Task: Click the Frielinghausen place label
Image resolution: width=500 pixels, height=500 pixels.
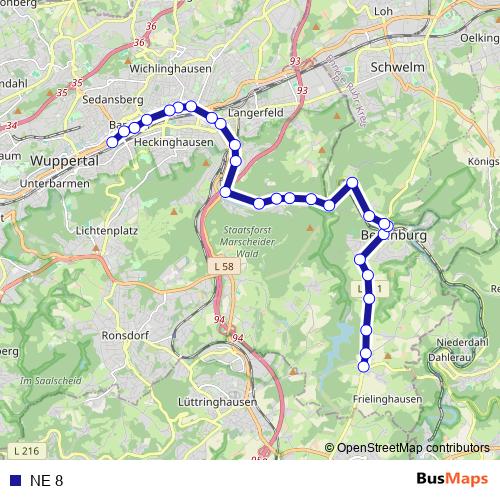Action: click(387, 399)
